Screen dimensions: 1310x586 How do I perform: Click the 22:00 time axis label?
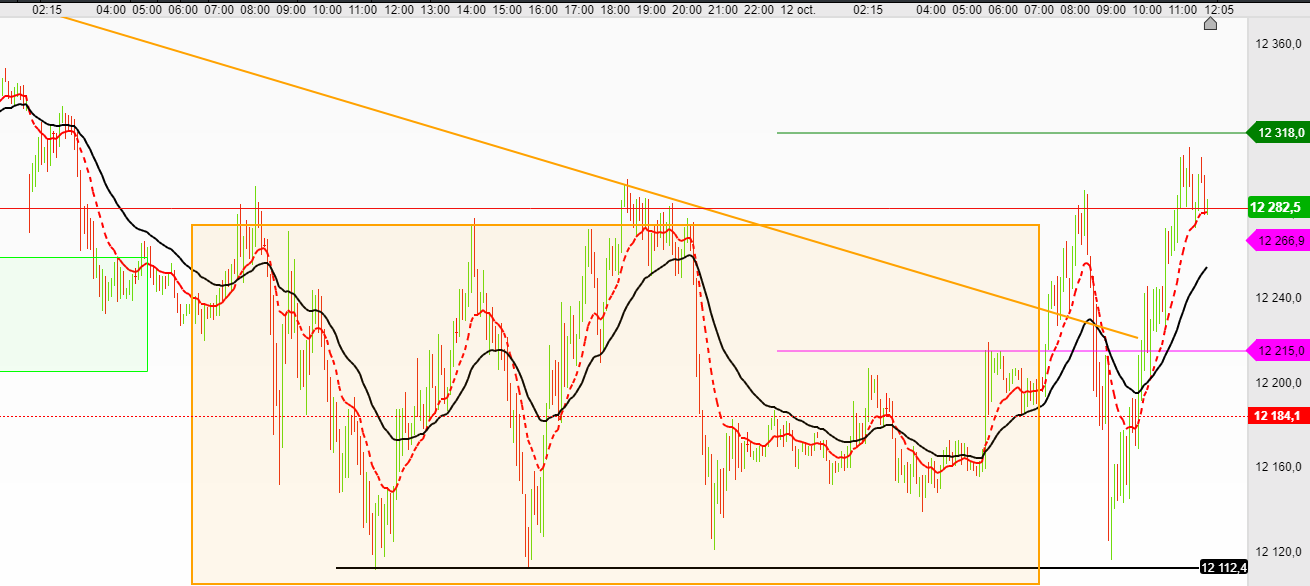click(759, 9)
